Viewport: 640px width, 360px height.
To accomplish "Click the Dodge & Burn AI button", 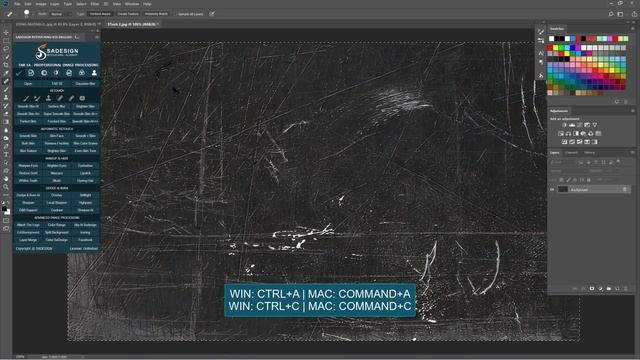I will coord(28,196).
